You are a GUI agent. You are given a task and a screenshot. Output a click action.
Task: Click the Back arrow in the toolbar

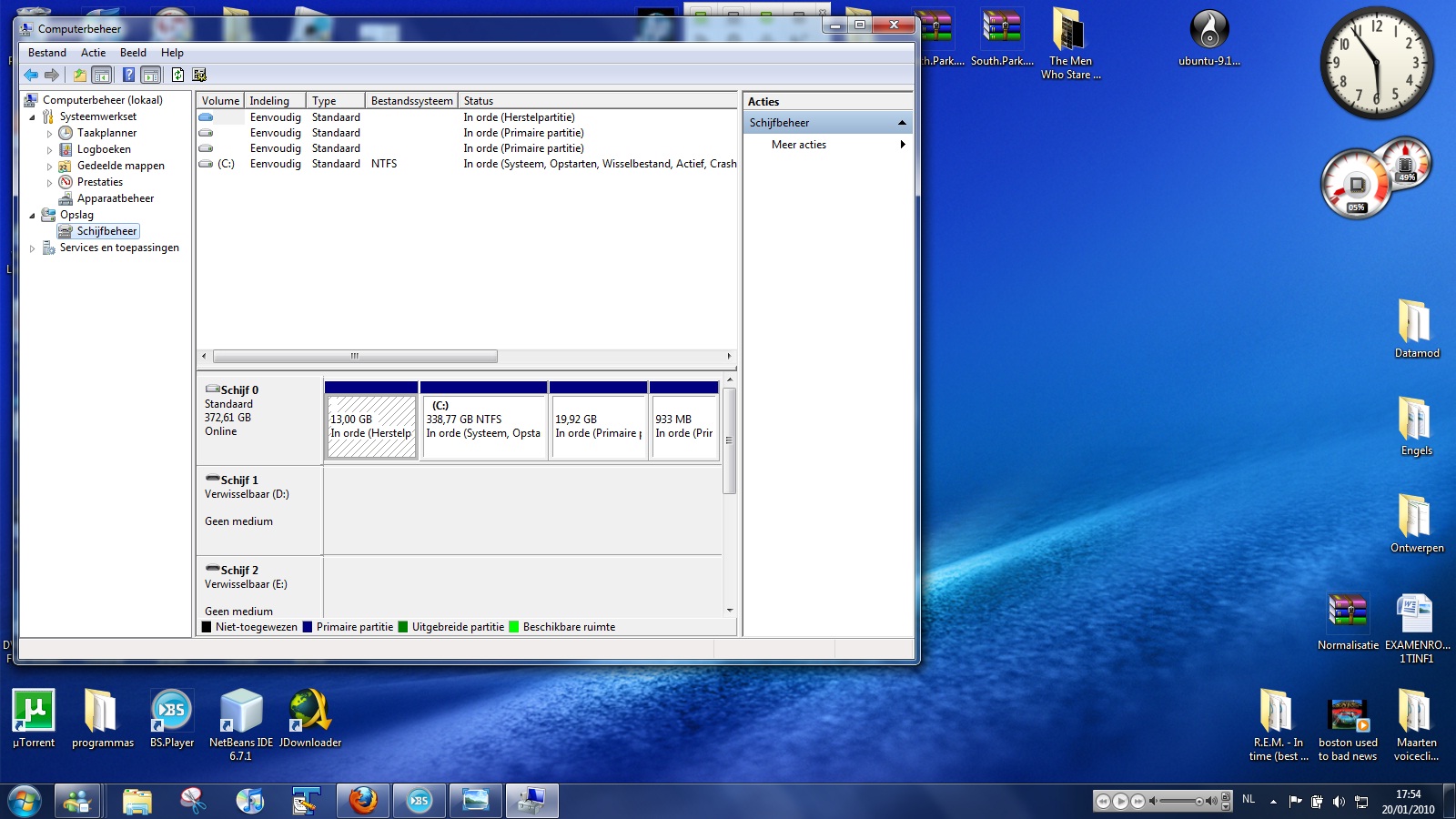click(x=31, y=75)
